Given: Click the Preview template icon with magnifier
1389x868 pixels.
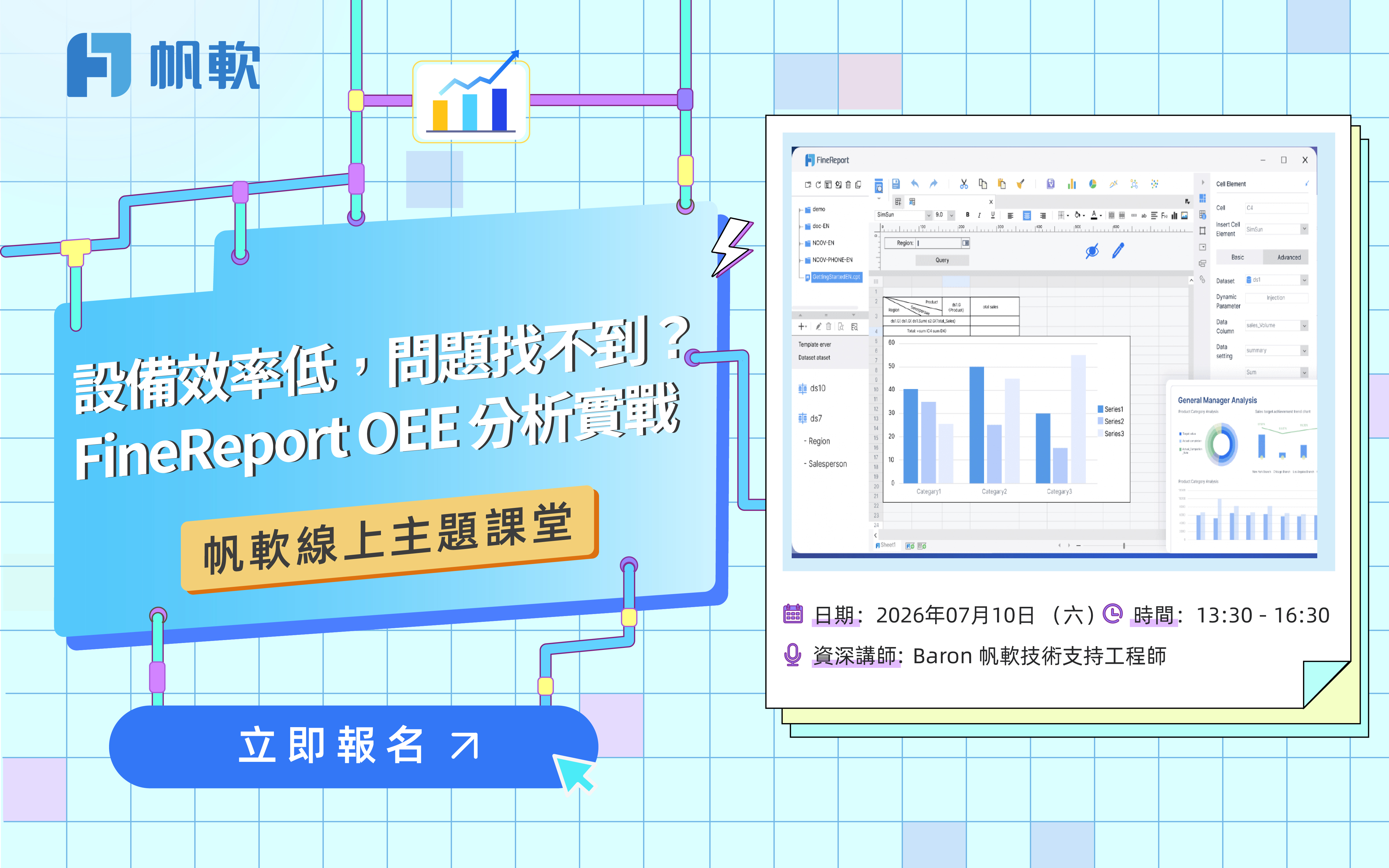Looking at the screenshot, I should click(x=879, y=186).
